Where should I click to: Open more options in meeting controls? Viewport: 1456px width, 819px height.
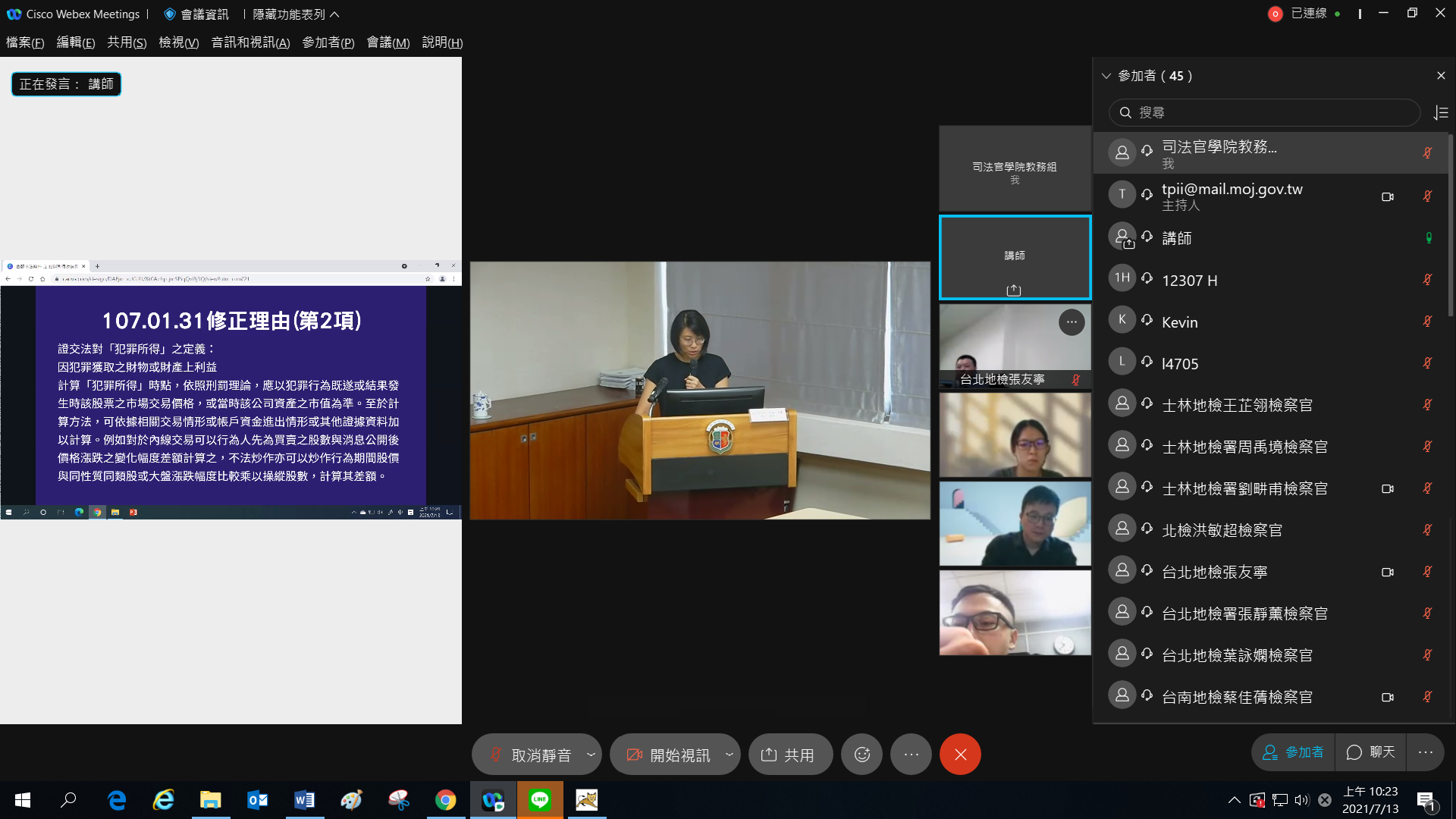[912, 755]
